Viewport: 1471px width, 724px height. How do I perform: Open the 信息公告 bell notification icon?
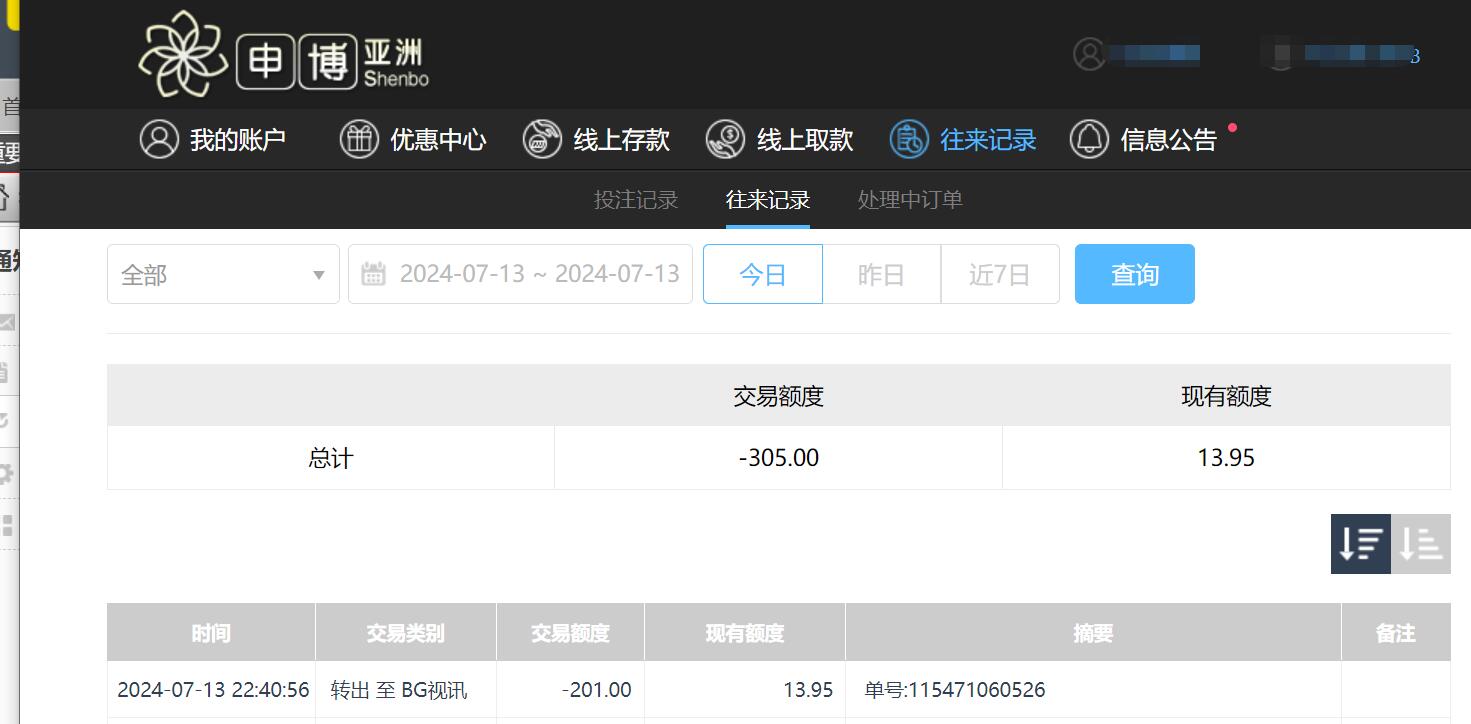pyautogui.click(x=1089, y=139)
